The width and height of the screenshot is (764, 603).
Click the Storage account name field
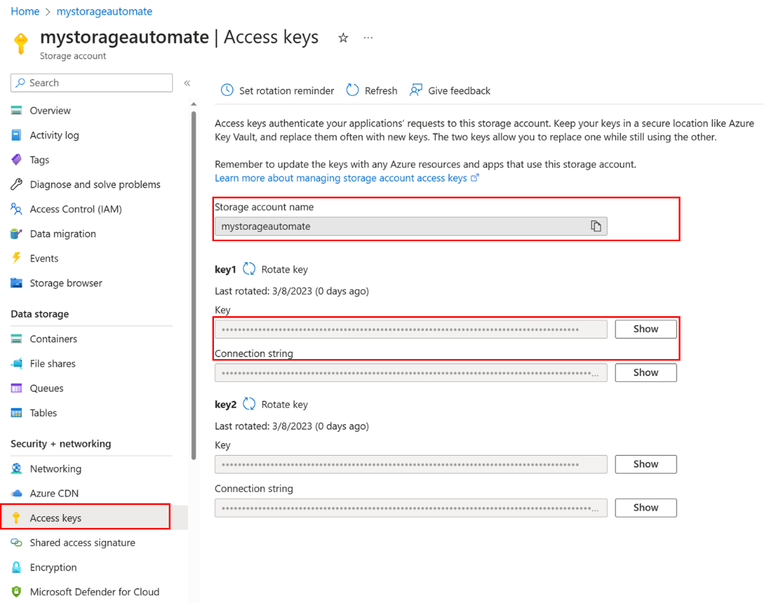tap(411, 226)
